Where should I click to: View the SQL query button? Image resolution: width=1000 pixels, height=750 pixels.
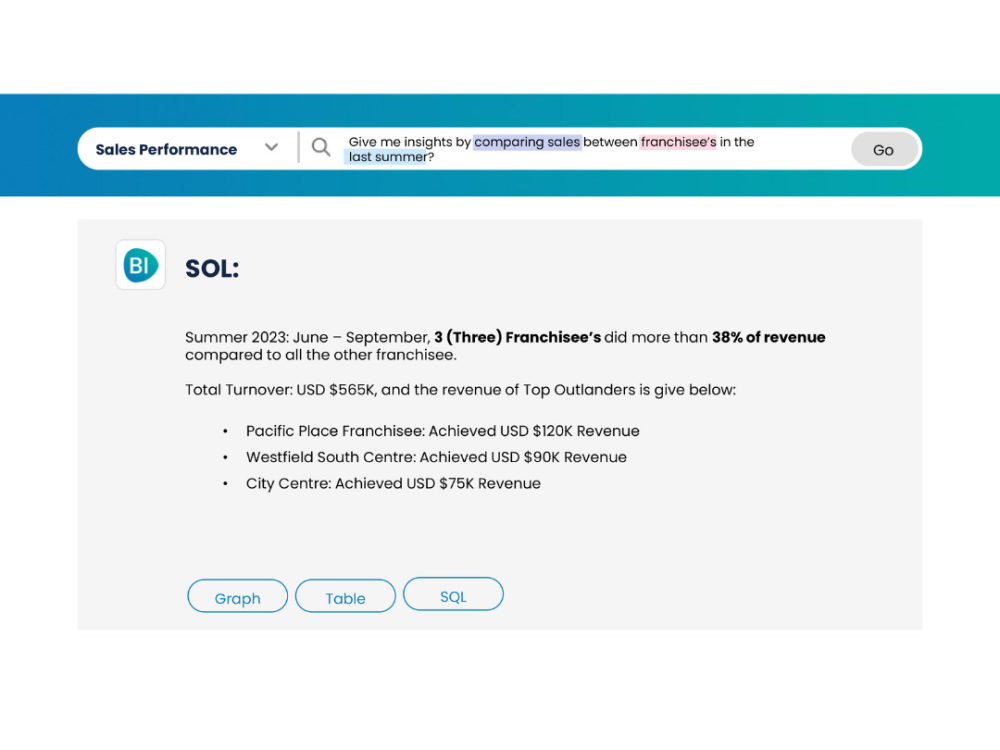(453, 594)
